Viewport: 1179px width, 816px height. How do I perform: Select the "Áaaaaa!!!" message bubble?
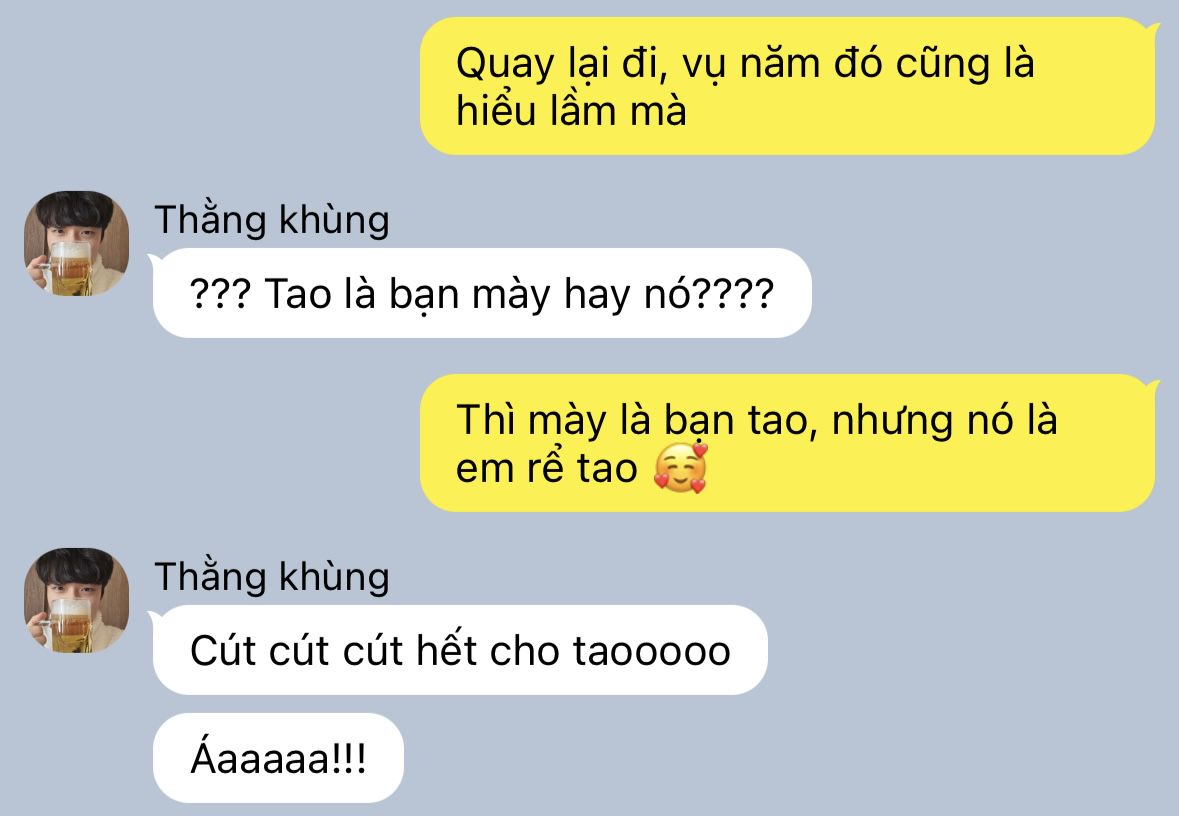(x=278, y=758)
